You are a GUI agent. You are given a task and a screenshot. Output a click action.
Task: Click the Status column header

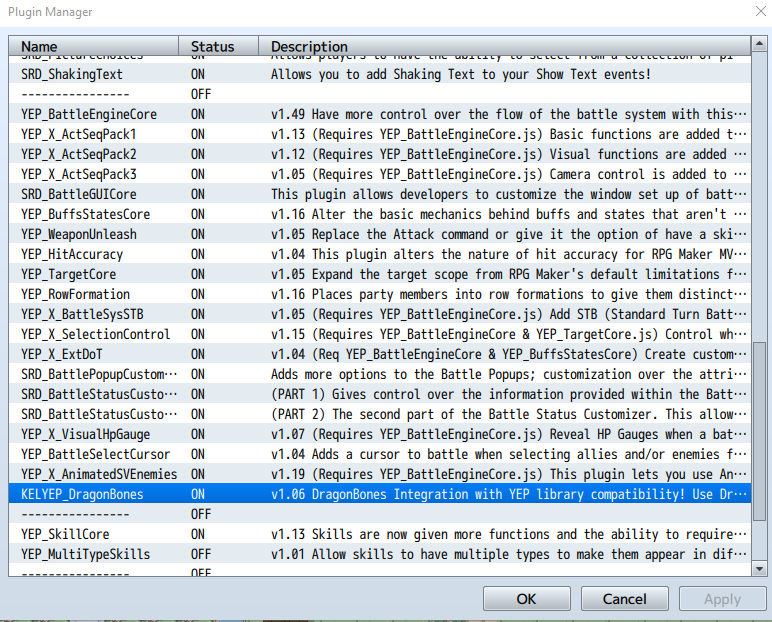tap(218, 46)
